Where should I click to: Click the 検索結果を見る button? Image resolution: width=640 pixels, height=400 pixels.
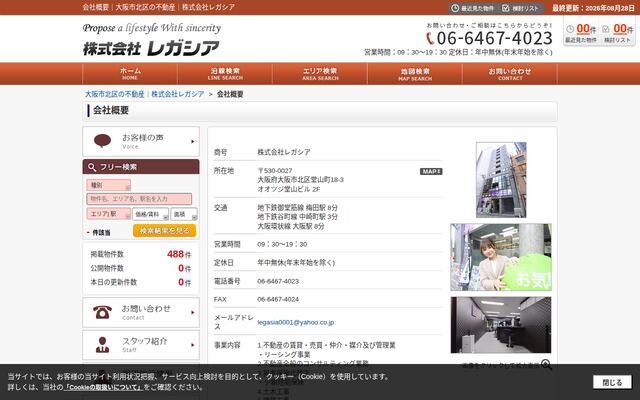164,231
